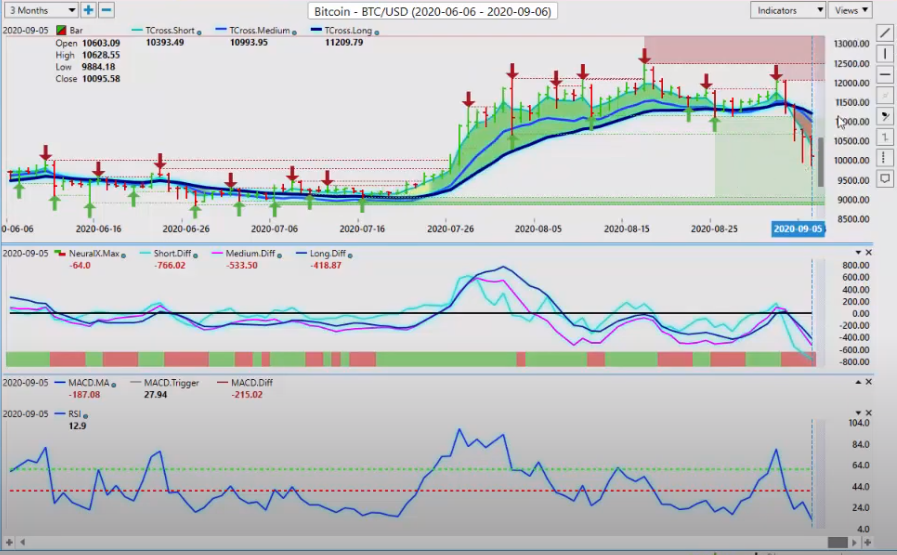The height and width of the screenshot is (555, 897).
Task: Click the horizontal scrollbar thumb
Action: pyautogui.click(x=838, y=542)
